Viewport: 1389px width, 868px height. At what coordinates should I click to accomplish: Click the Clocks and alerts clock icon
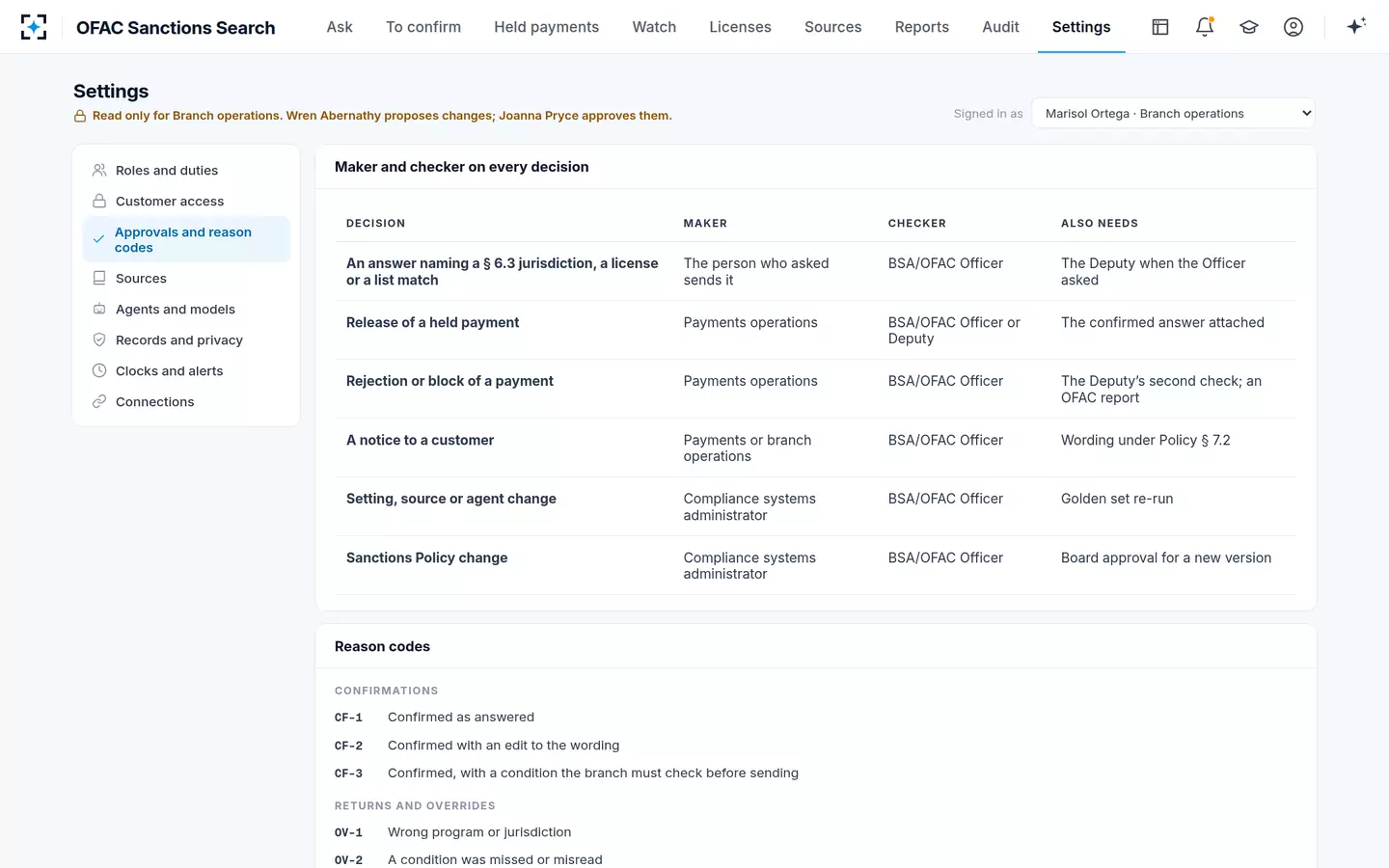[x=99, y=370]
